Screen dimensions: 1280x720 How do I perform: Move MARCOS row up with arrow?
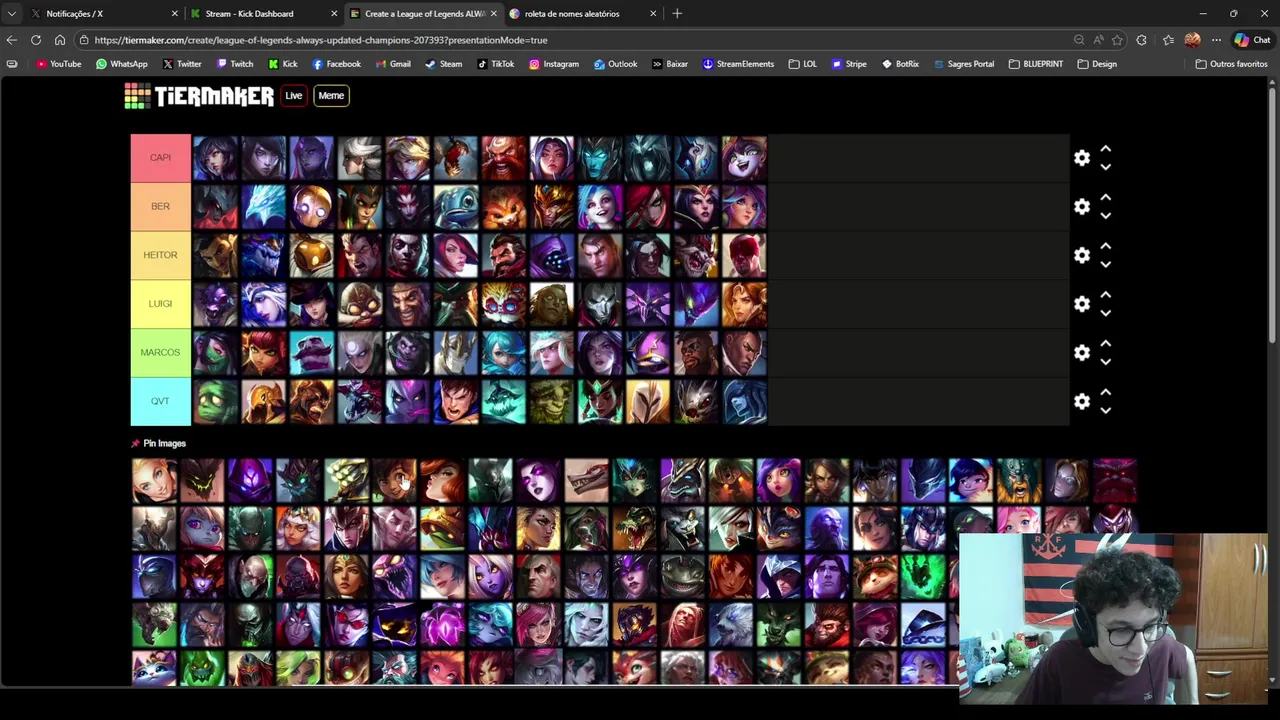tap(1106, 343)
